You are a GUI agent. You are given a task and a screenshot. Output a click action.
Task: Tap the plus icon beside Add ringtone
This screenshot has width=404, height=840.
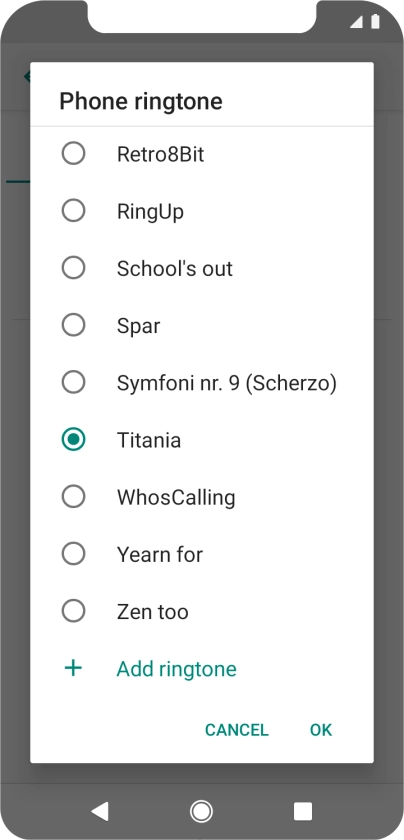tap(73, 668)
